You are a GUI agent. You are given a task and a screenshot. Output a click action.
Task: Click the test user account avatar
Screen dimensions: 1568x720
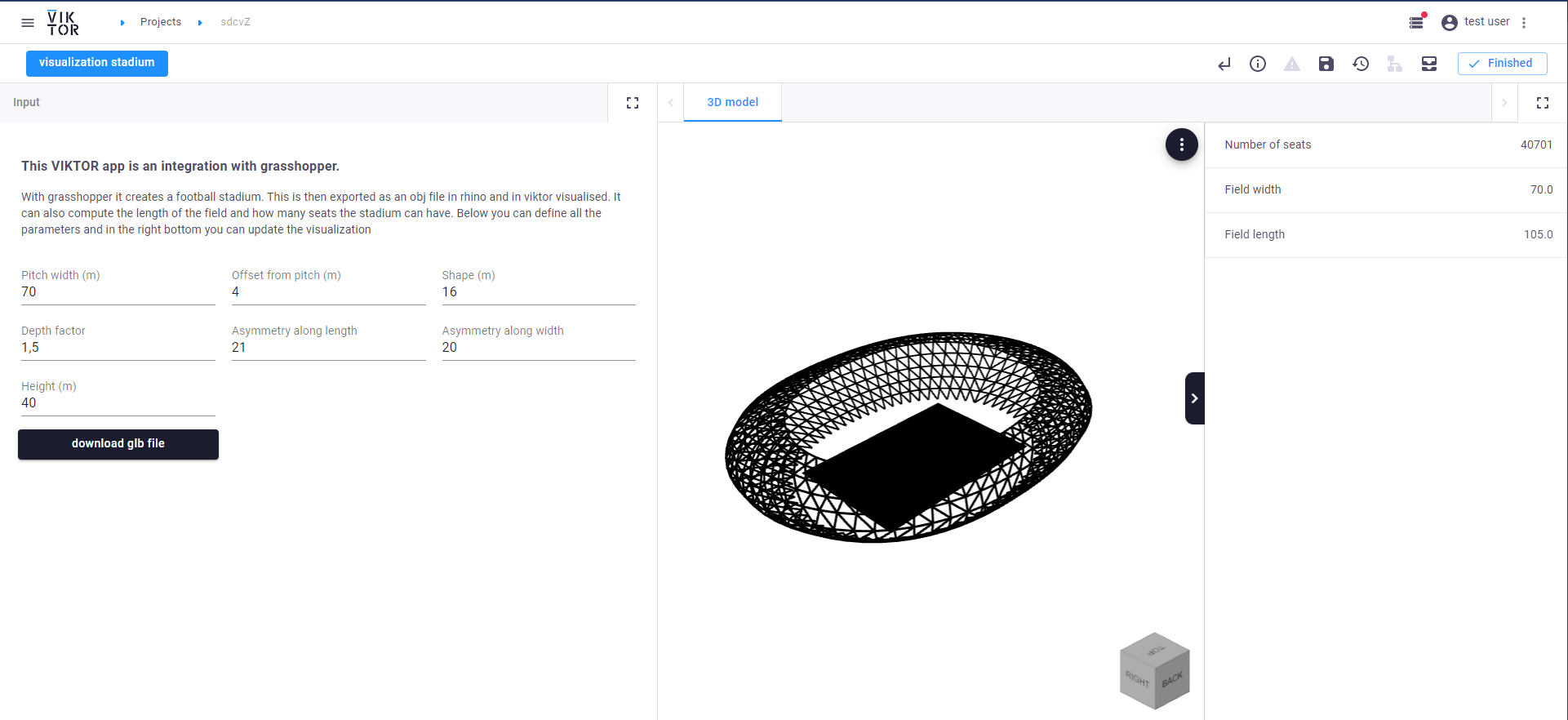tap(1450, 23)
